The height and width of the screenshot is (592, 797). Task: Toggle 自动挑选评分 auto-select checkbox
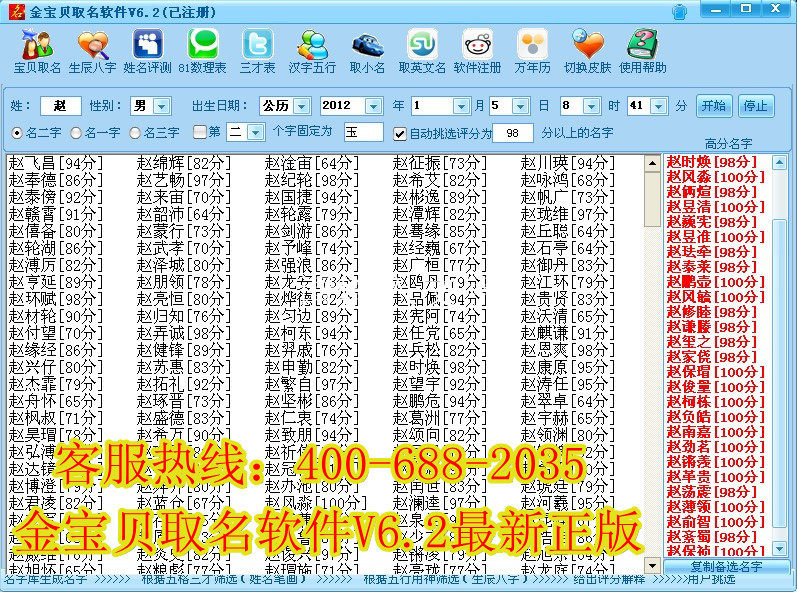click(x=400, y=134)
